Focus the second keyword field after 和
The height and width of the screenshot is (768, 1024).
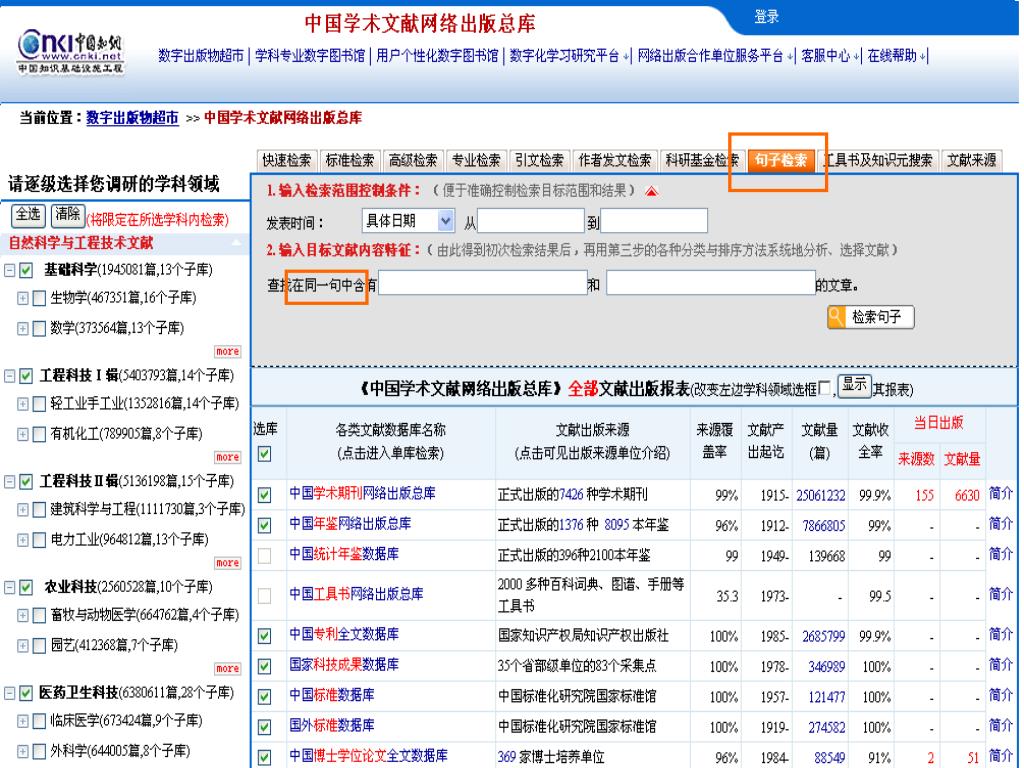711,283
